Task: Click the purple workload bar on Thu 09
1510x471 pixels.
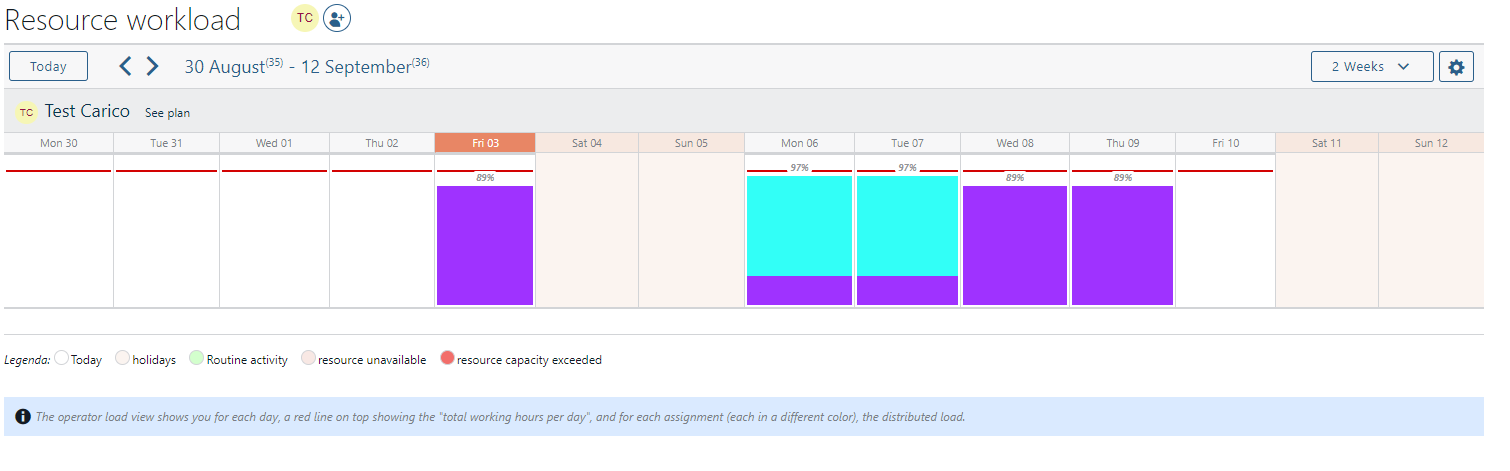Action: [1122, 245]
